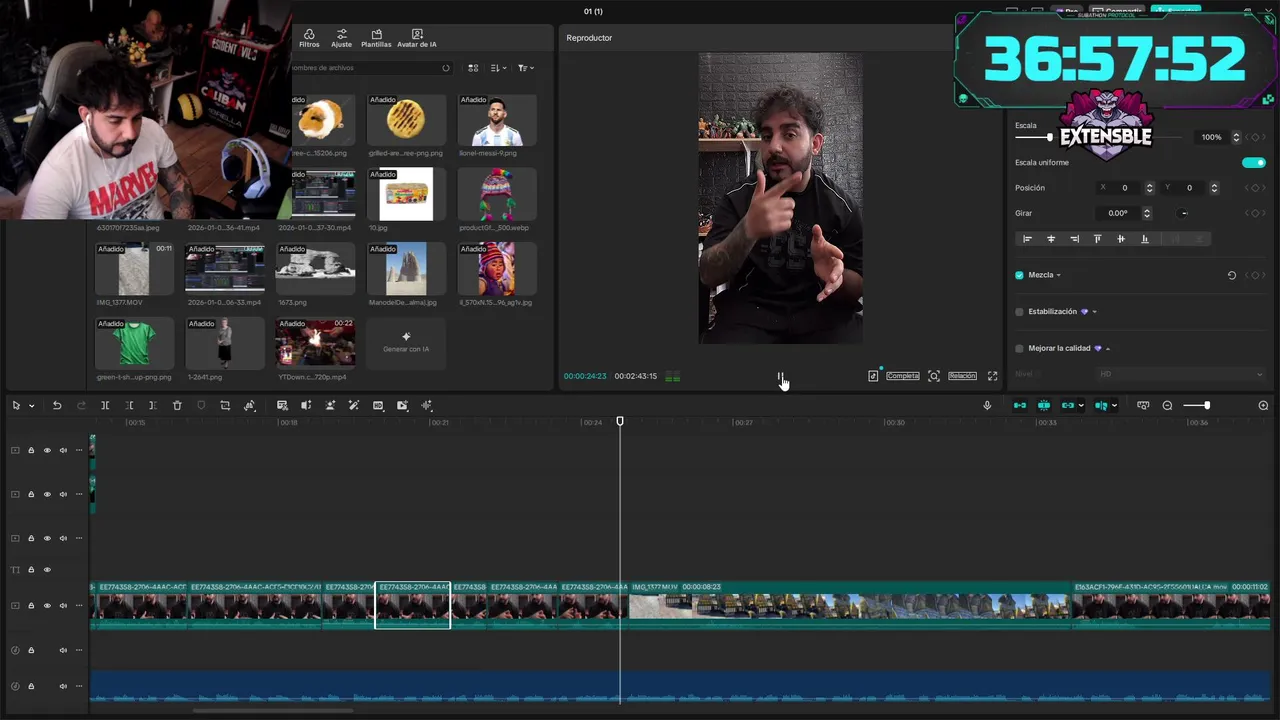Toggle auto snapping in timeline

pyautogui.click(x=1044, y=405)
